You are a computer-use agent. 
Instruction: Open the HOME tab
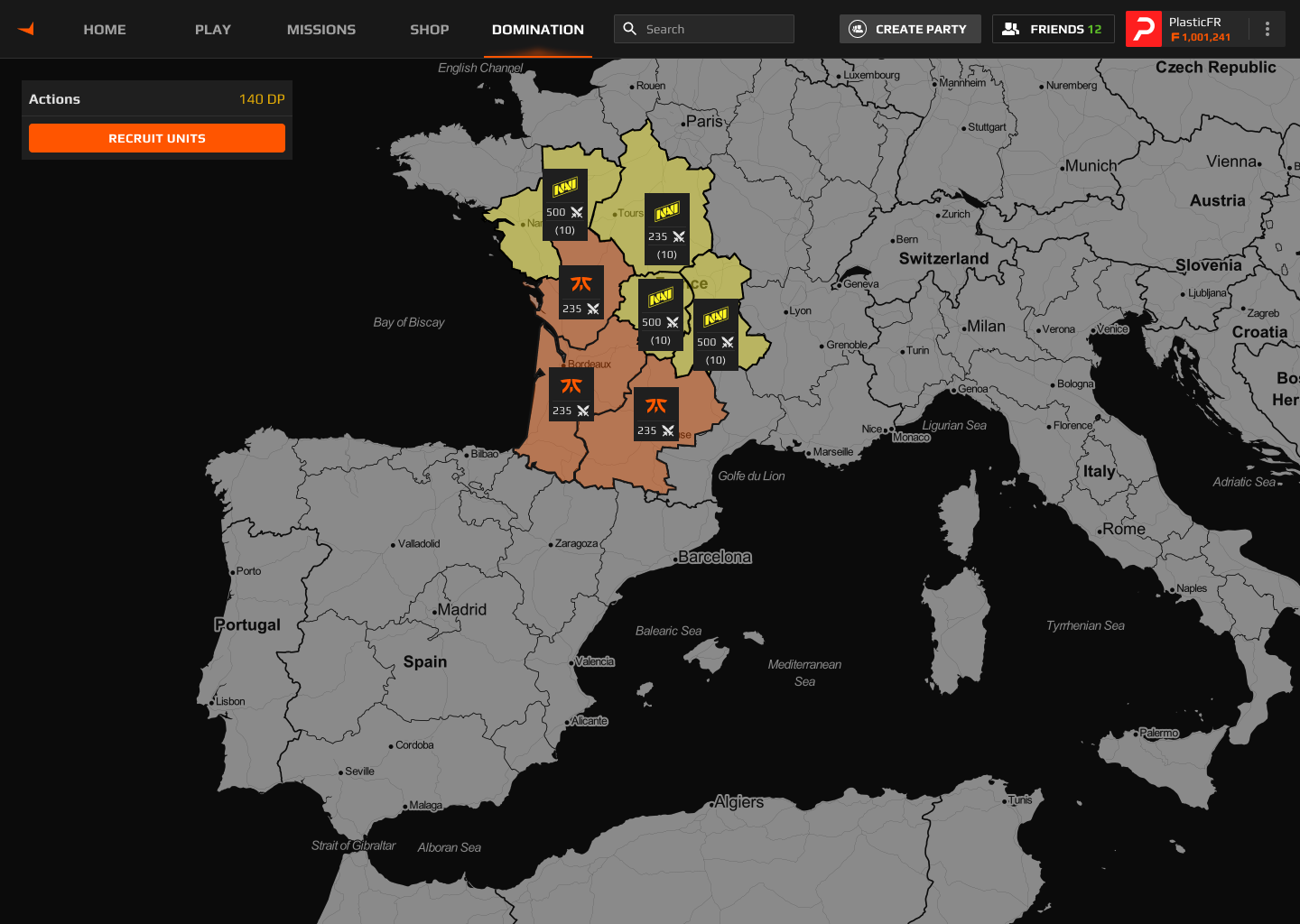pos(105,29)
